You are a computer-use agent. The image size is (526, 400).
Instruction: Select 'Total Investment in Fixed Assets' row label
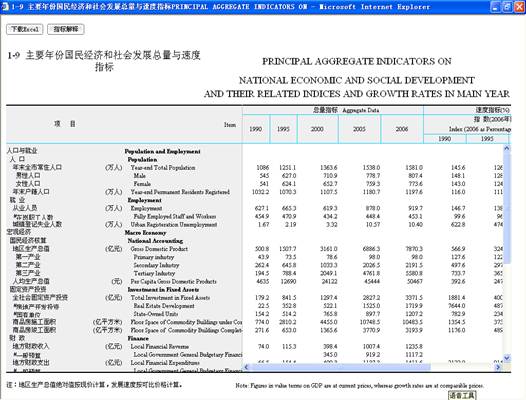[x=170, y=298]
